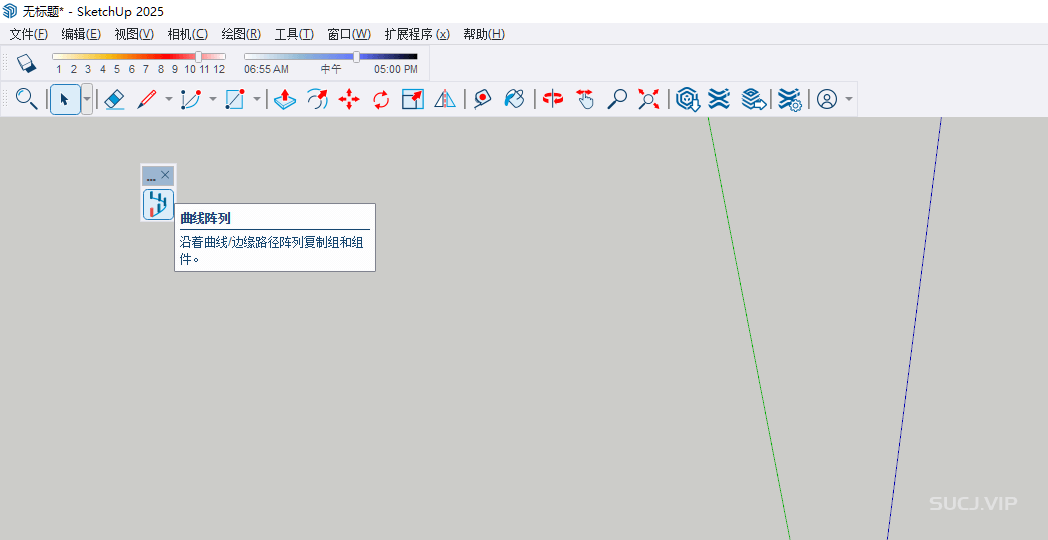Open the Extension Manager gear icon
1048x540 pixels.
[x=789, y=100]
